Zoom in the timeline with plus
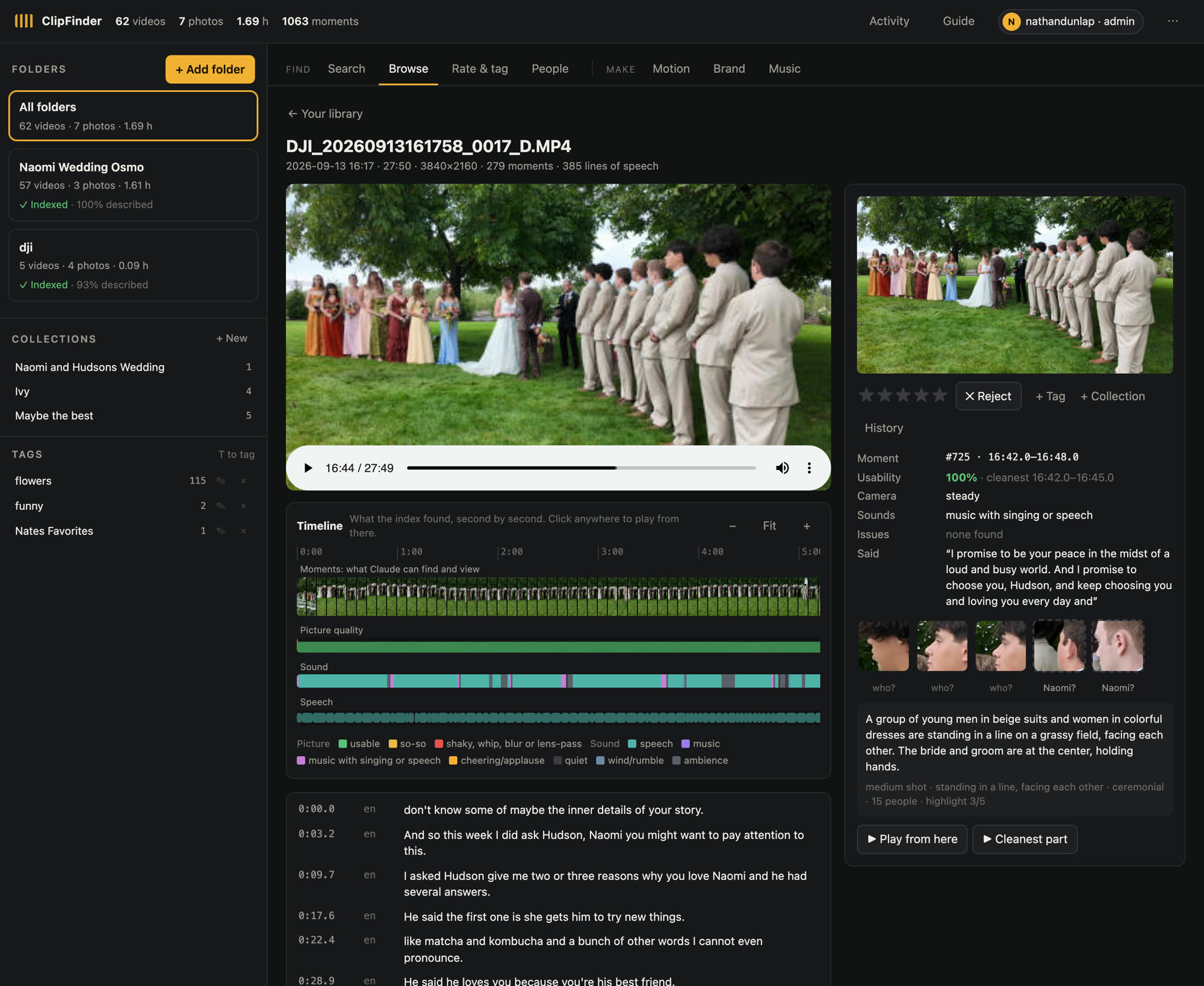The width and height of the screenshot is (1204, 986). 807,526
